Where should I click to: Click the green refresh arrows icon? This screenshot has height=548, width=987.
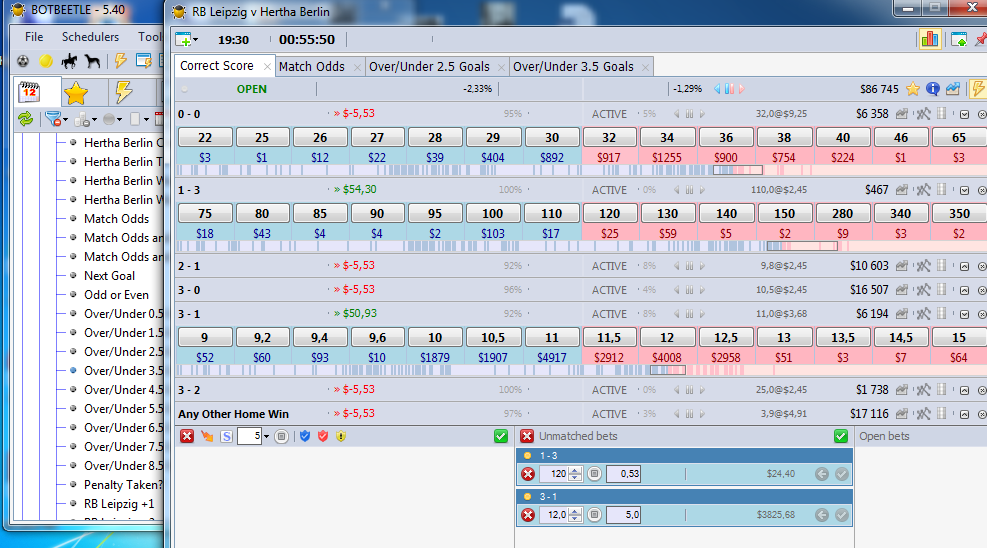point(25,118)
